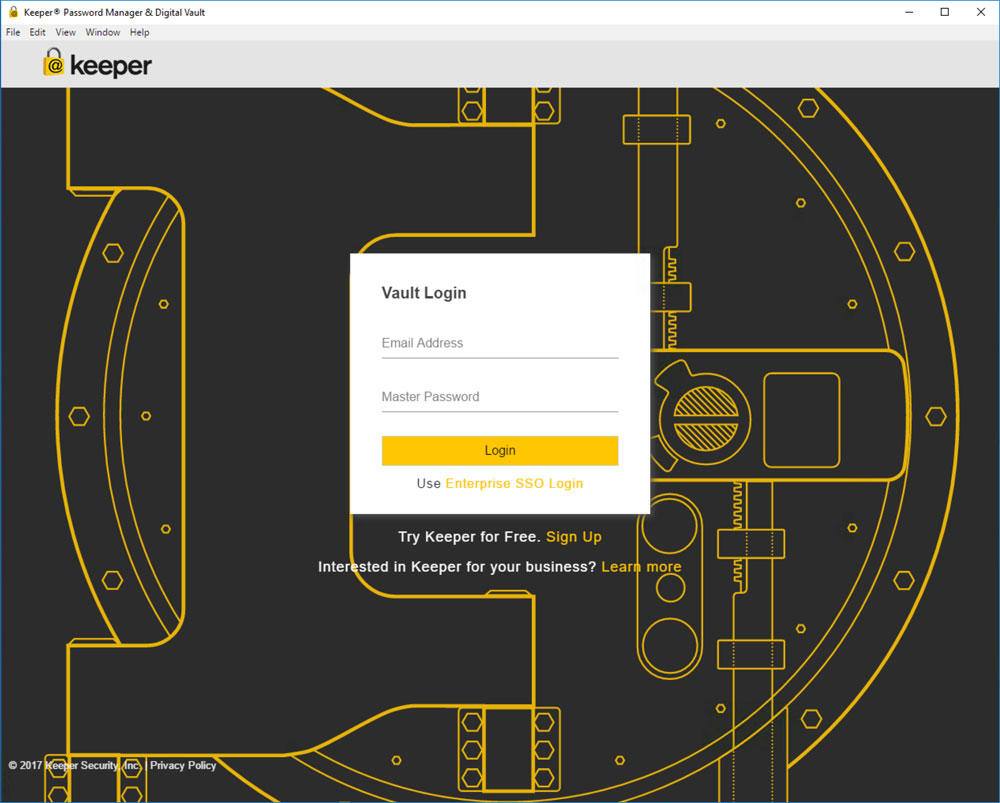Click the Email Address field
This screenshot has width=1000, height=803.
pos(499,343)
